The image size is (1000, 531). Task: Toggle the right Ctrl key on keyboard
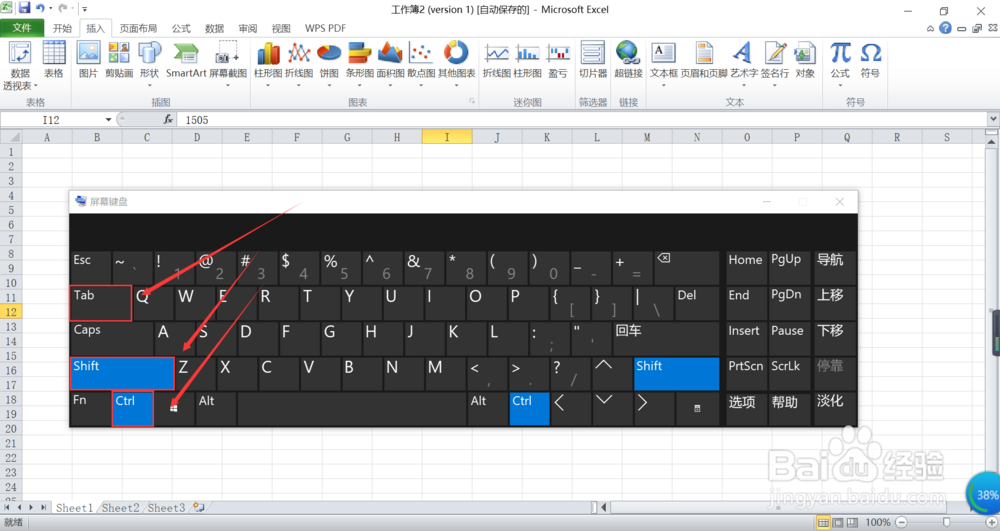(x=529, y=409)
